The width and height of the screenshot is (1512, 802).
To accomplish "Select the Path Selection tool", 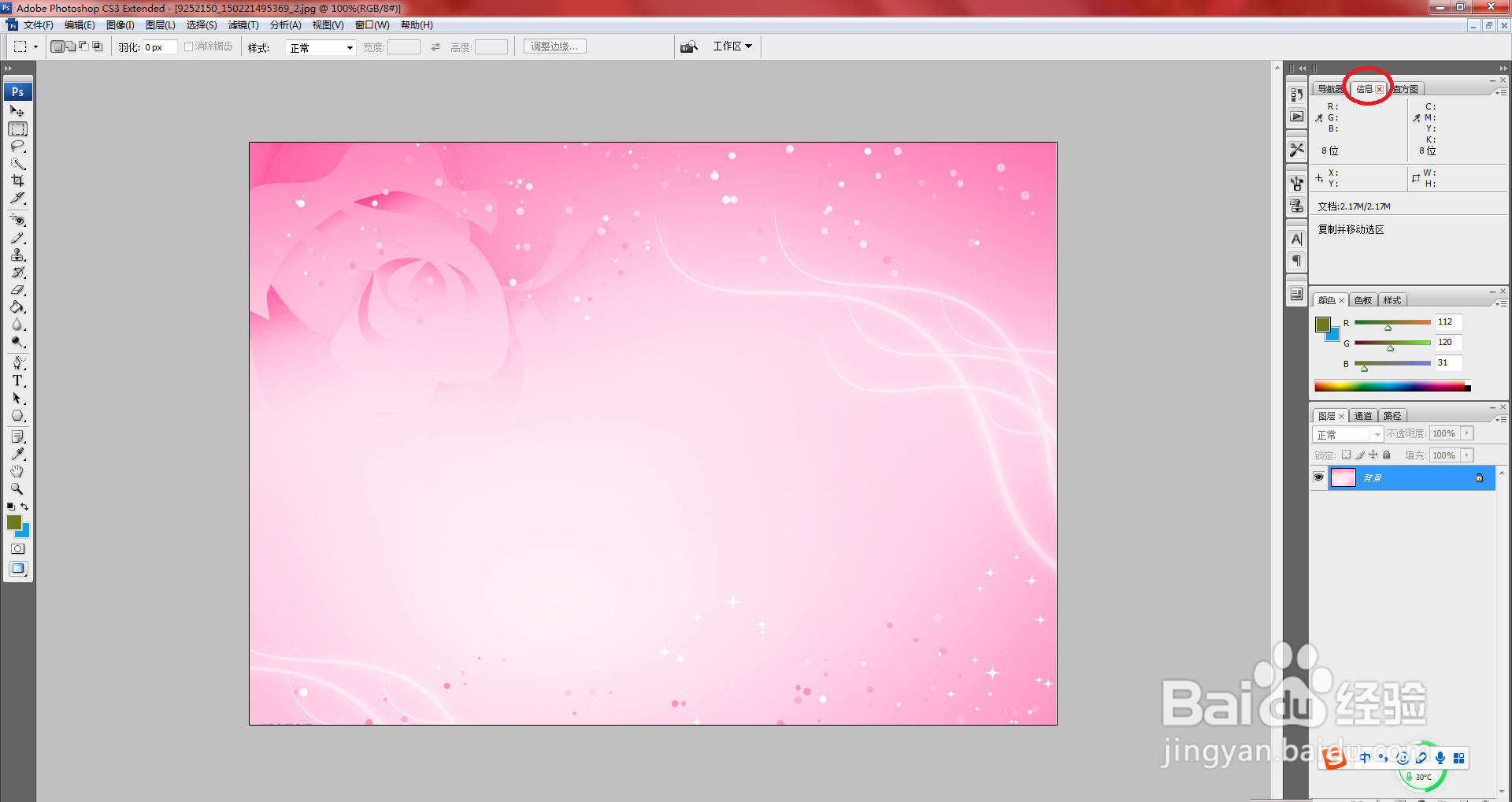I will [x=17, y=398].
